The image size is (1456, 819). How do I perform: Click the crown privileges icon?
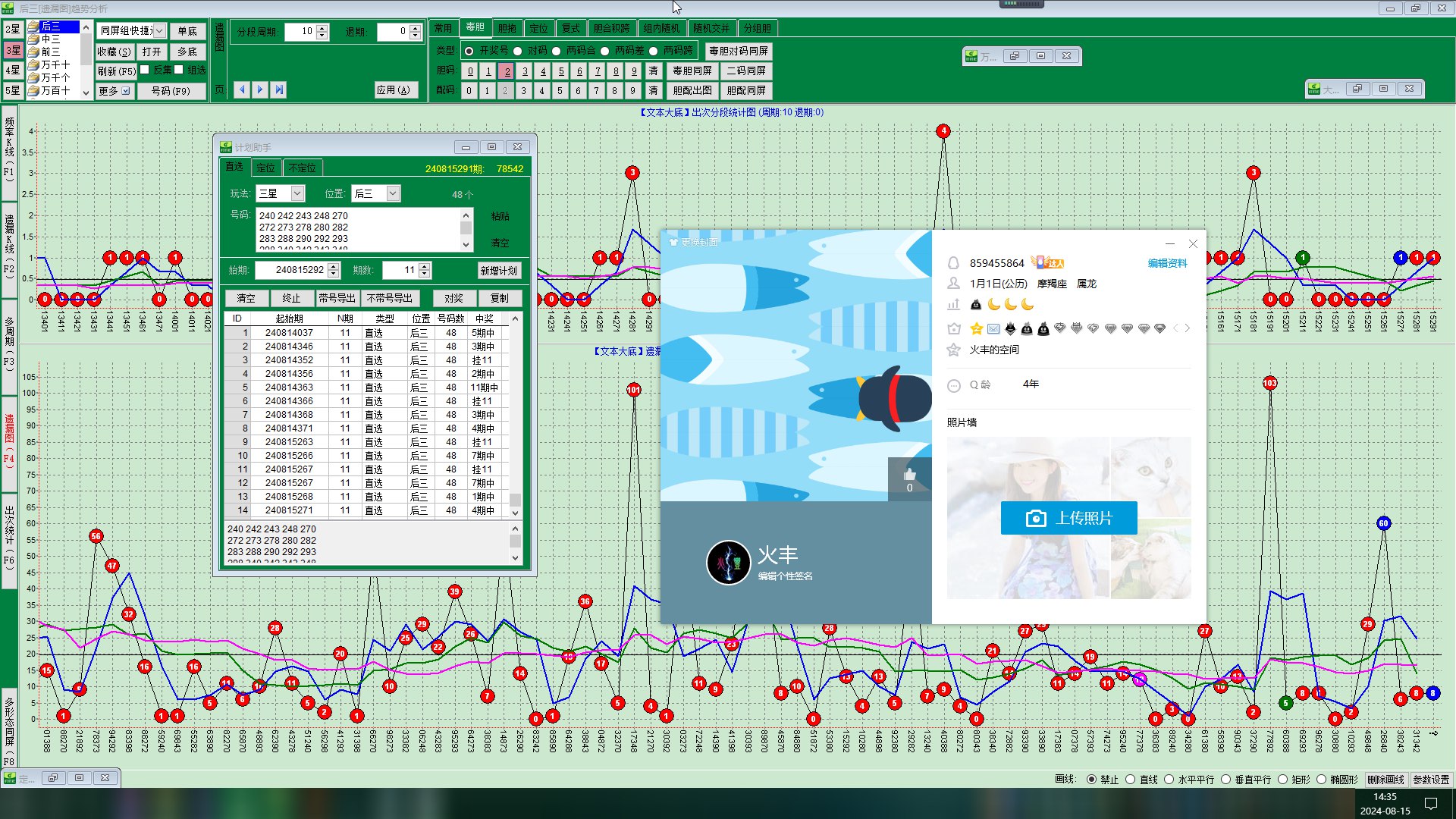click(x=954, y=328)
